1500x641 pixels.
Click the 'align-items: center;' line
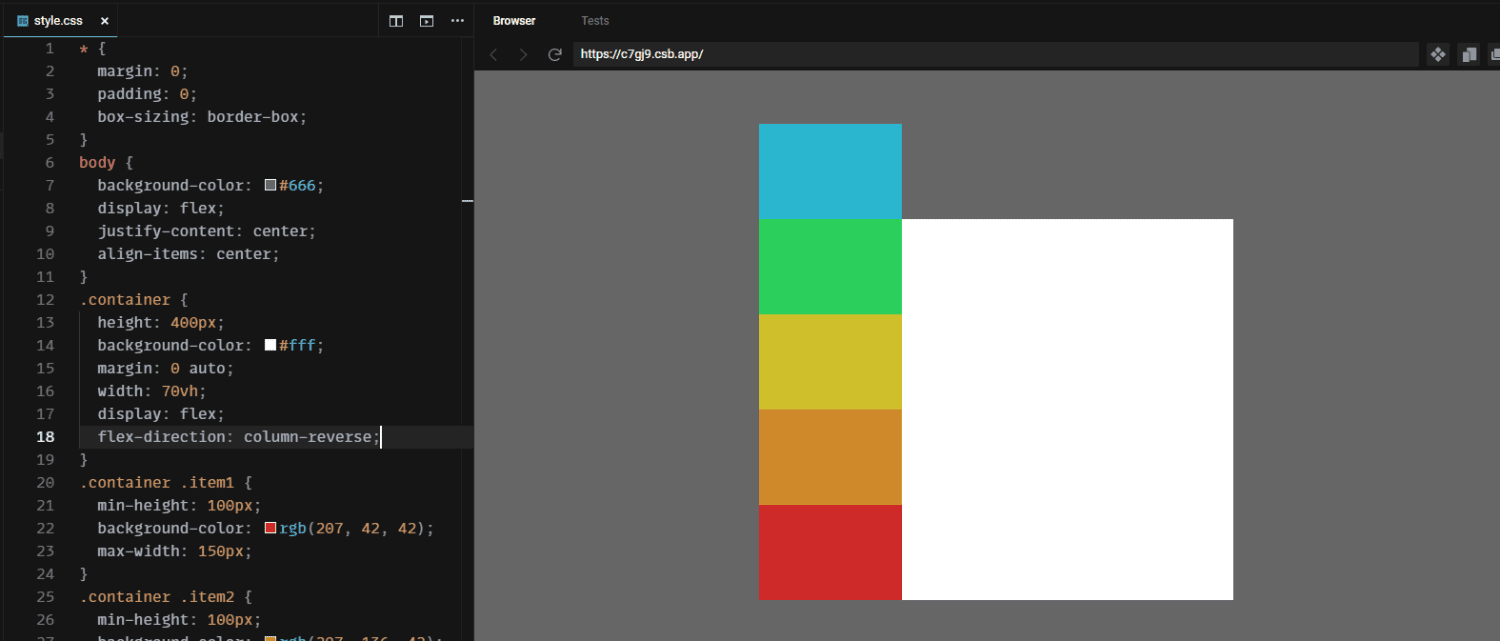tap(188, 254)
